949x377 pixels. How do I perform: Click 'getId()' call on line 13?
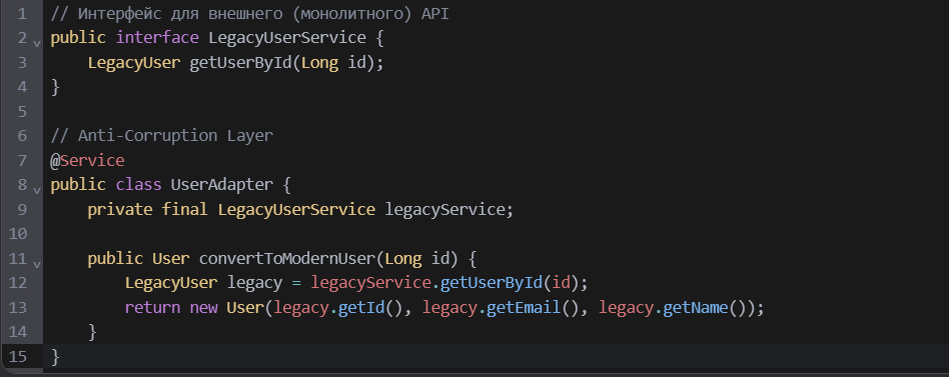[370, 307]
